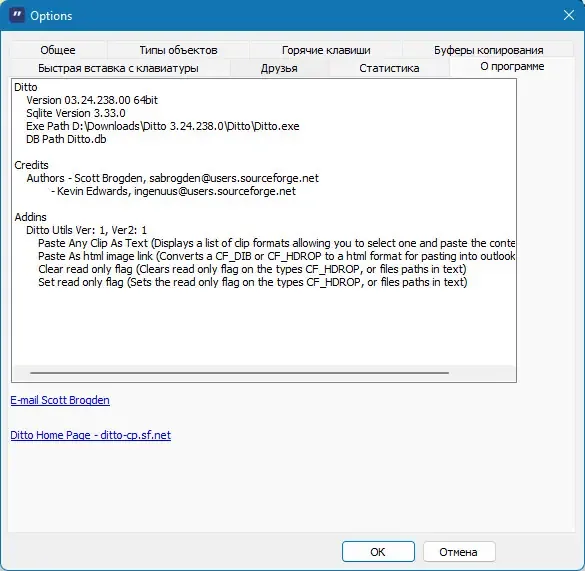585x571 pixels.
Task: Click the Credits heading text
Action: click(x=31, y=165)
